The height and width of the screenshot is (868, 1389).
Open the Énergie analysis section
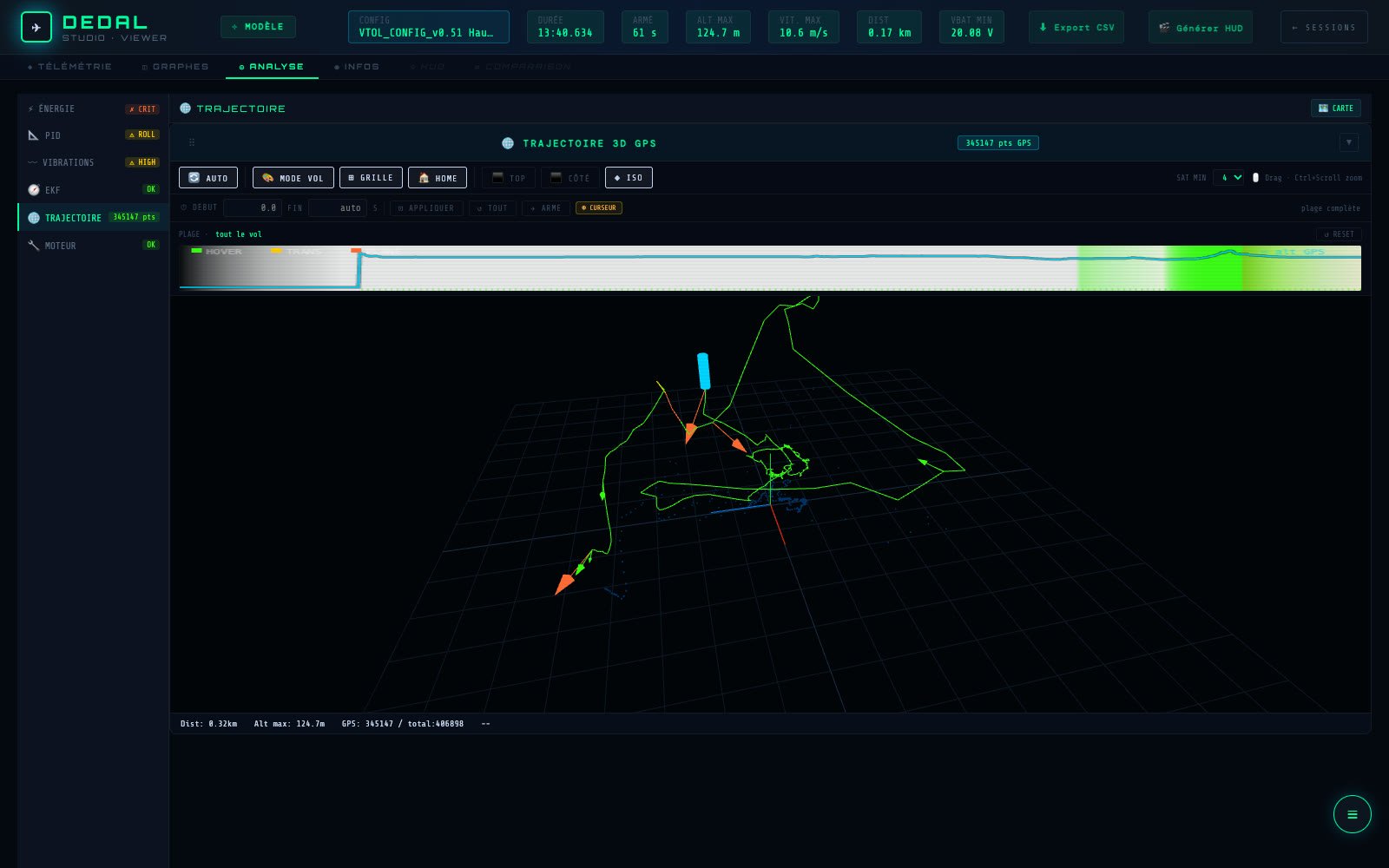pyautogui.click(x=93, y=109)
